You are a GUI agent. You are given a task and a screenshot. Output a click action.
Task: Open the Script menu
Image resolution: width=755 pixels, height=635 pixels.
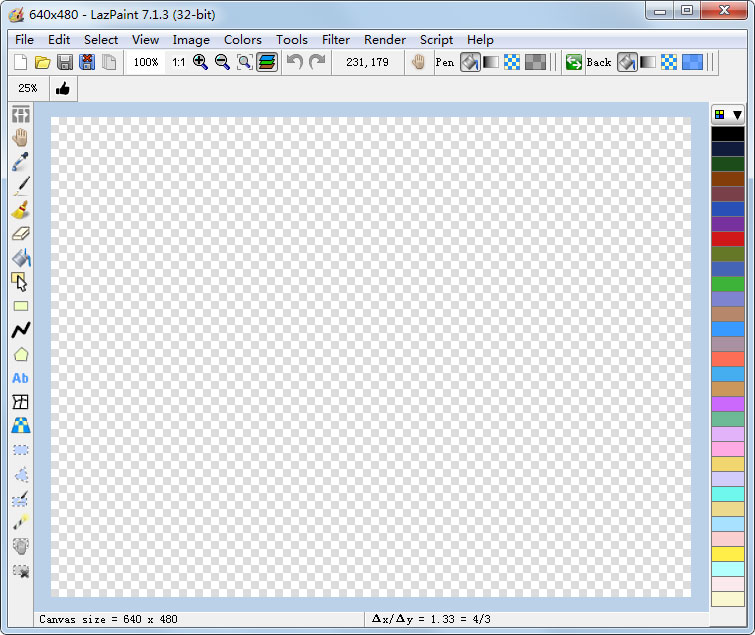tap(436, 39)
